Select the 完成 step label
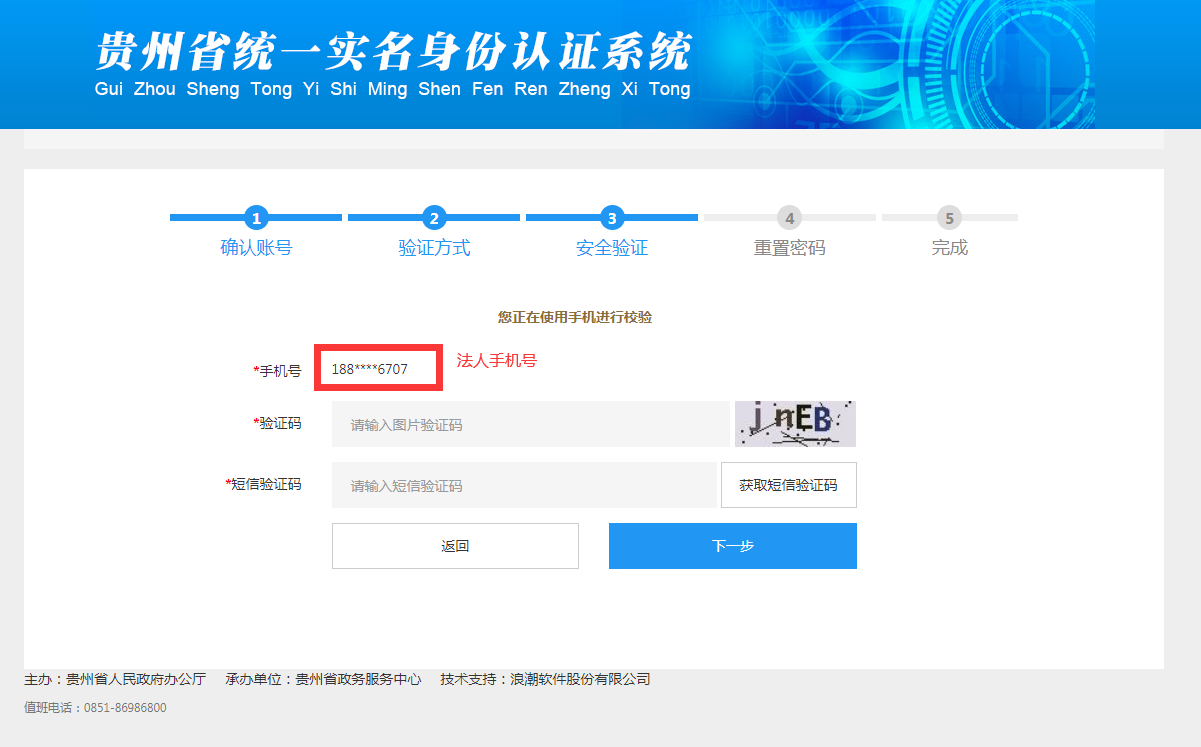This screenshot has height=747, width=1201. tap(949, 248)
